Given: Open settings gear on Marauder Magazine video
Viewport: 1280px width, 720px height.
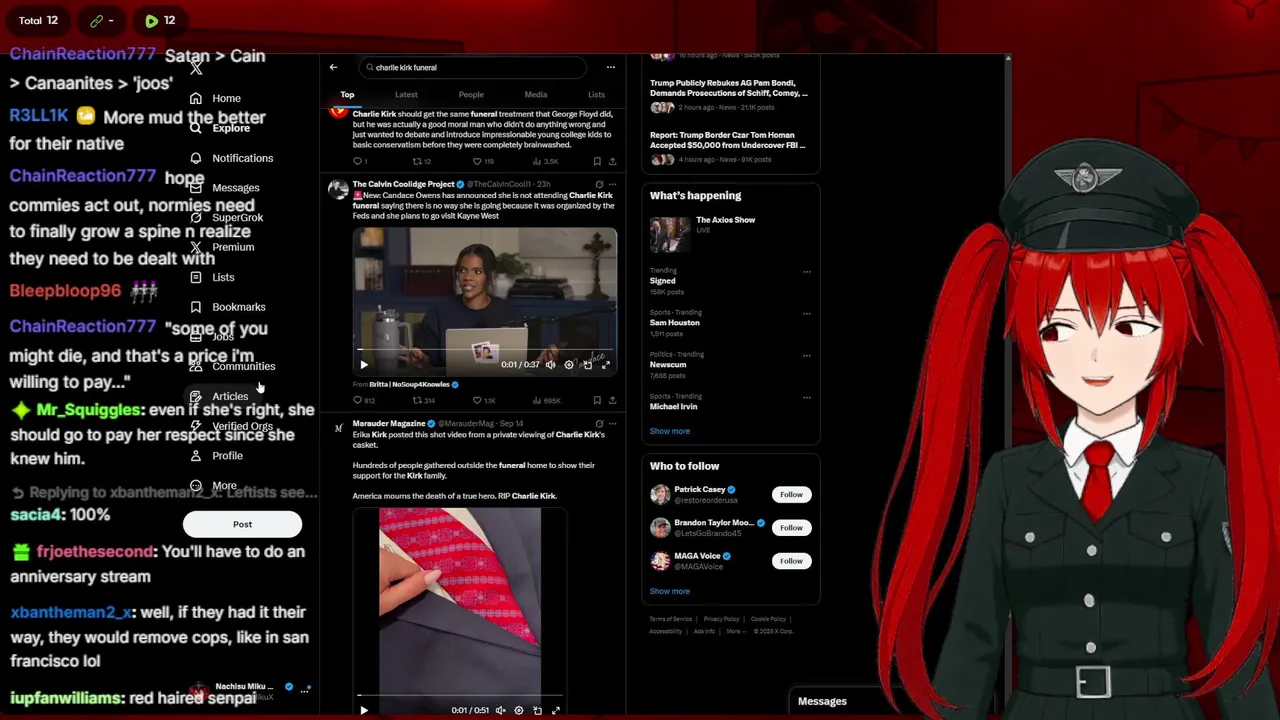Looking at the screenshot, I should tap(518, 710).
